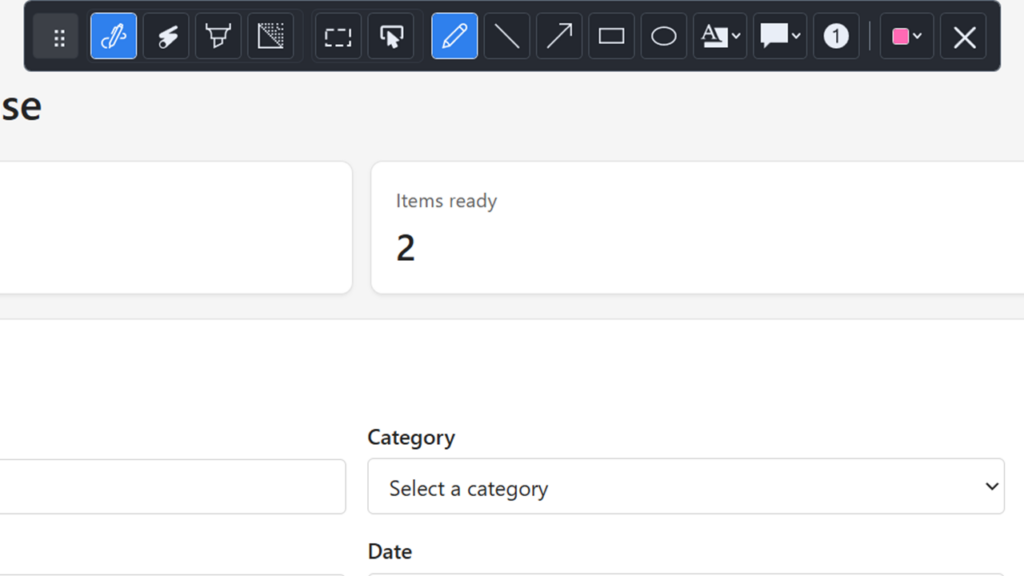Click the Items ready label
1024x576 pixels.
pyautogui.click(x=447, y=200)
